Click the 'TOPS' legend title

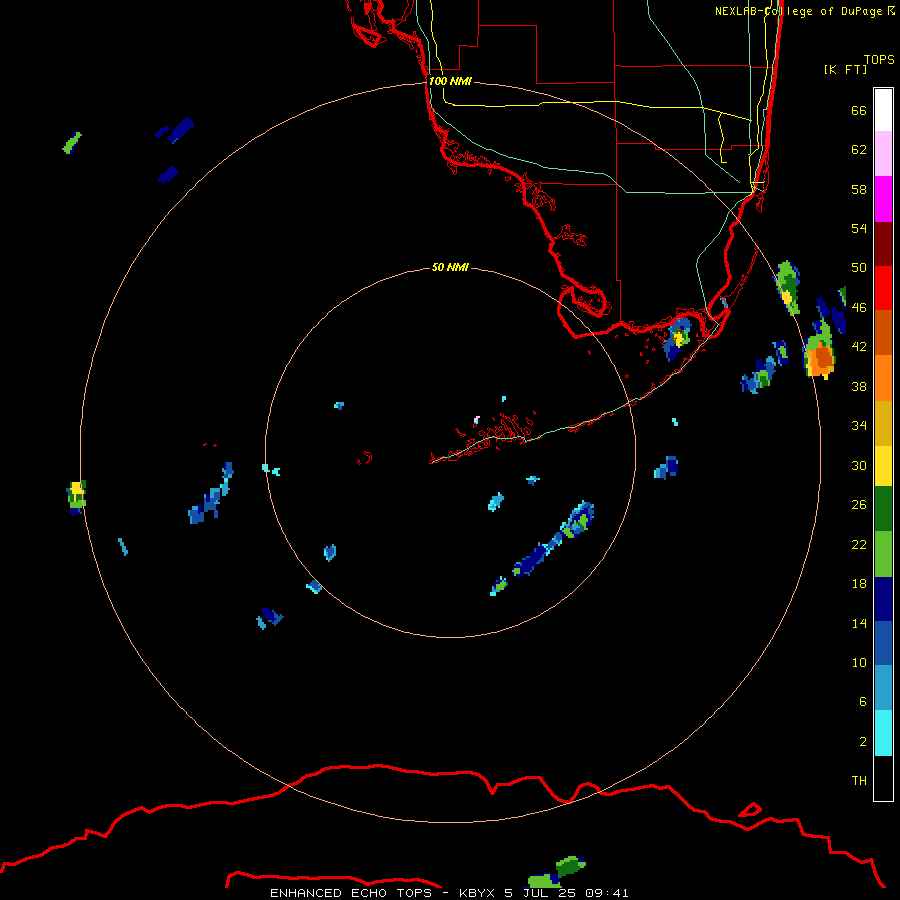coord(879,59)
